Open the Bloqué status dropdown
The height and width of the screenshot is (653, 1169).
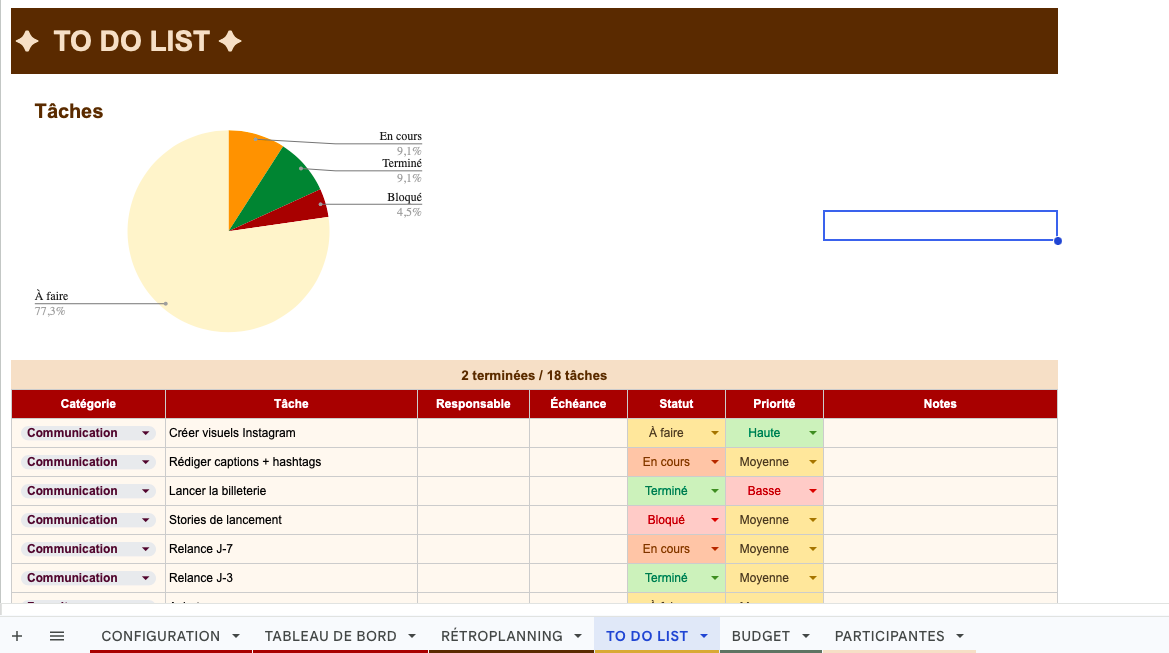(715, 520)
